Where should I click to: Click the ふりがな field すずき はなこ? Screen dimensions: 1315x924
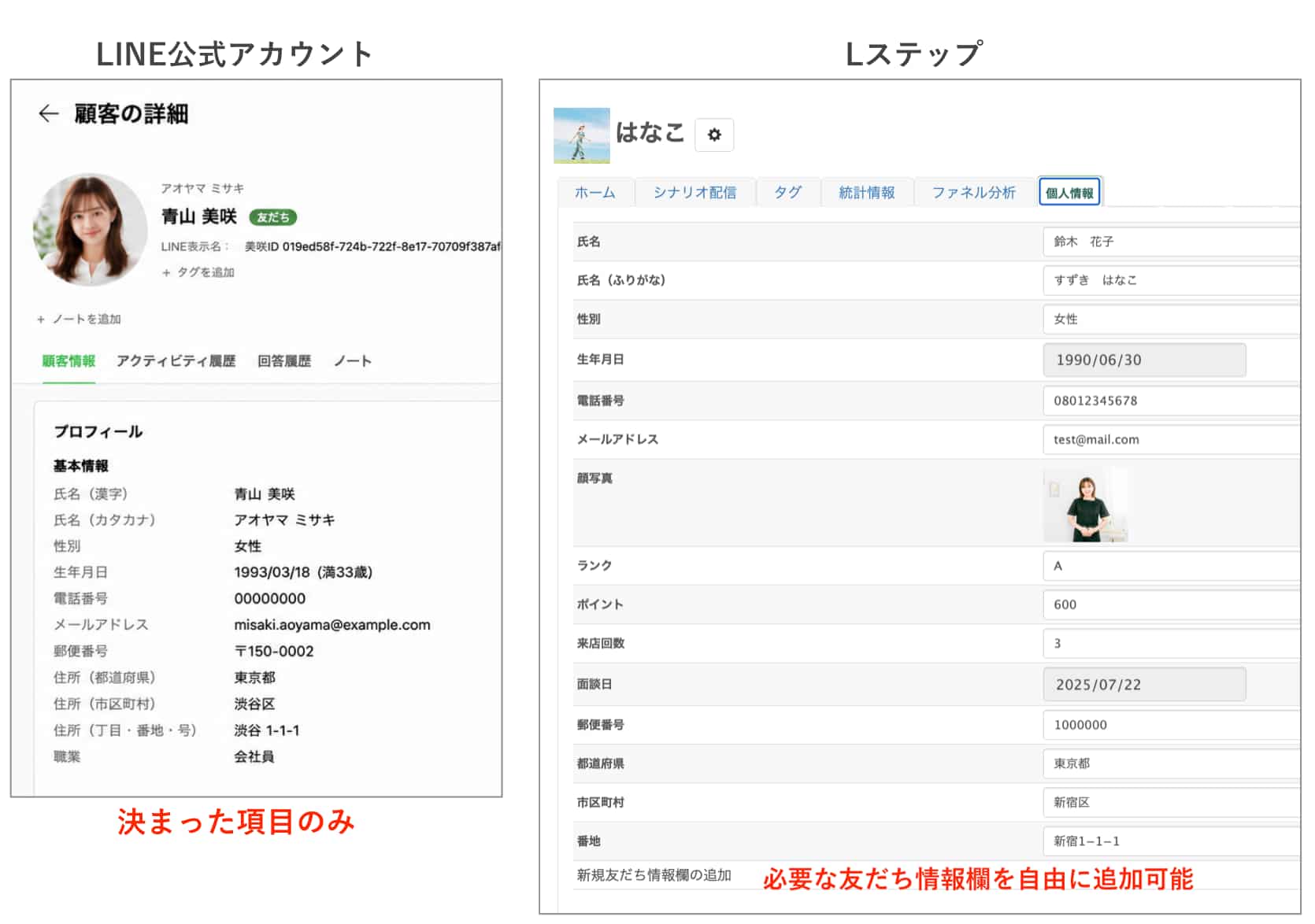[1172, 280]
